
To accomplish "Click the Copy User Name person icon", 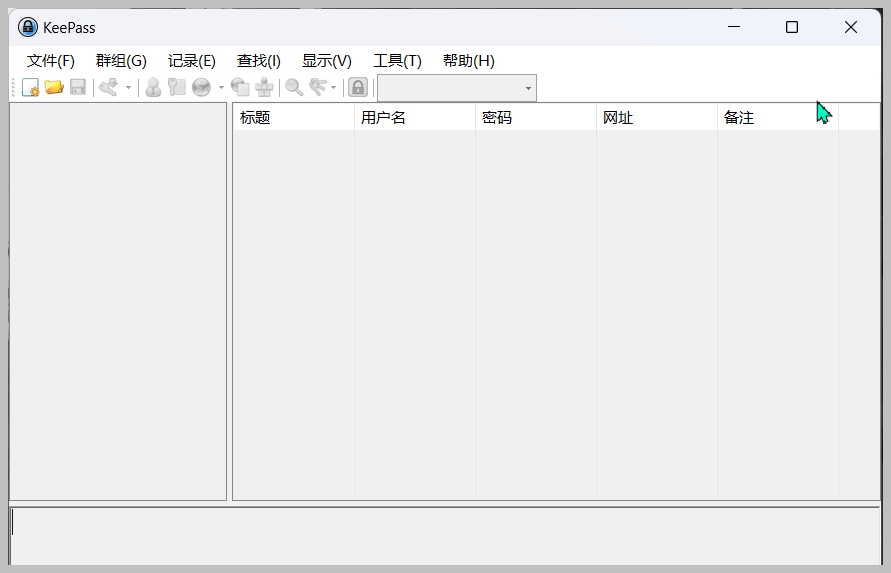I will tap(153, 88).
